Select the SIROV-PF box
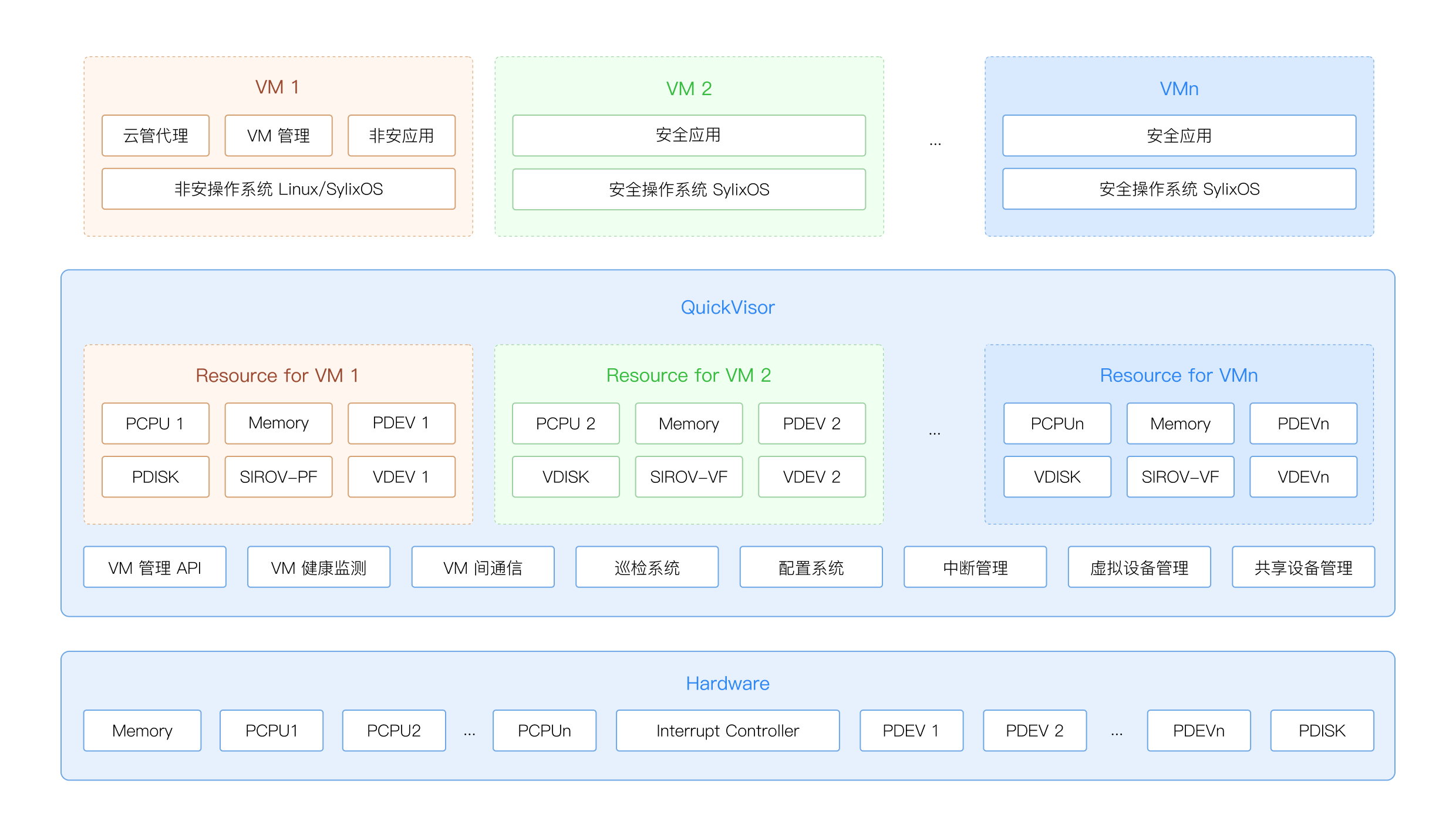1456x837 pixels. click(278, 477)
